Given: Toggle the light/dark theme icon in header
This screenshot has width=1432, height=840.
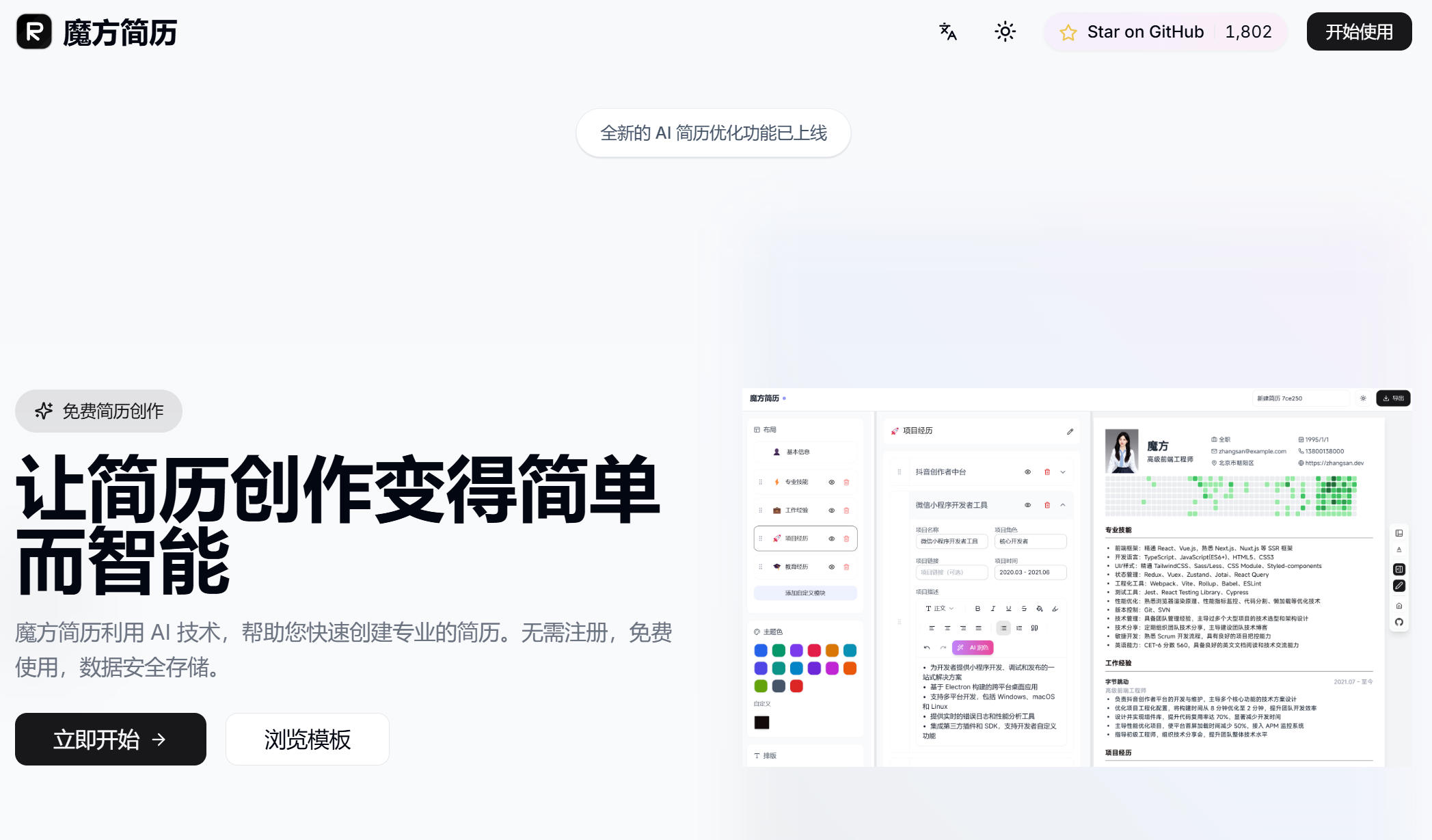Looking at the screenshot, I should [x=1005, y=31].
